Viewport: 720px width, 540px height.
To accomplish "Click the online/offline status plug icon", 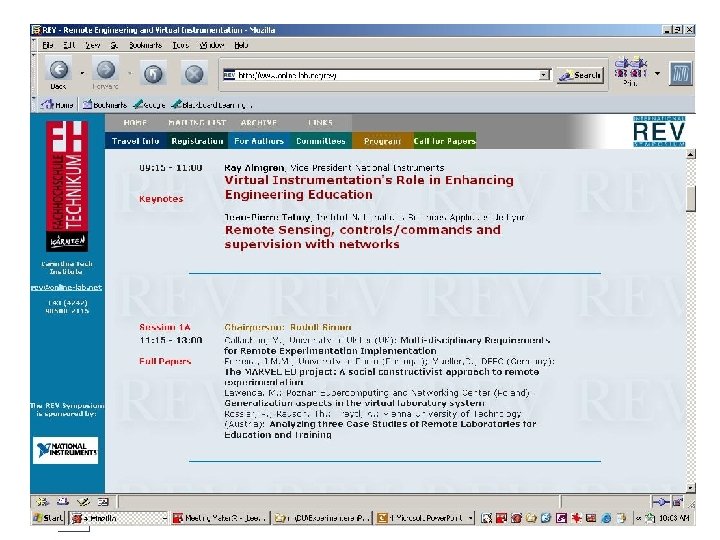I will pyautogui.click(x=661, y=502).
